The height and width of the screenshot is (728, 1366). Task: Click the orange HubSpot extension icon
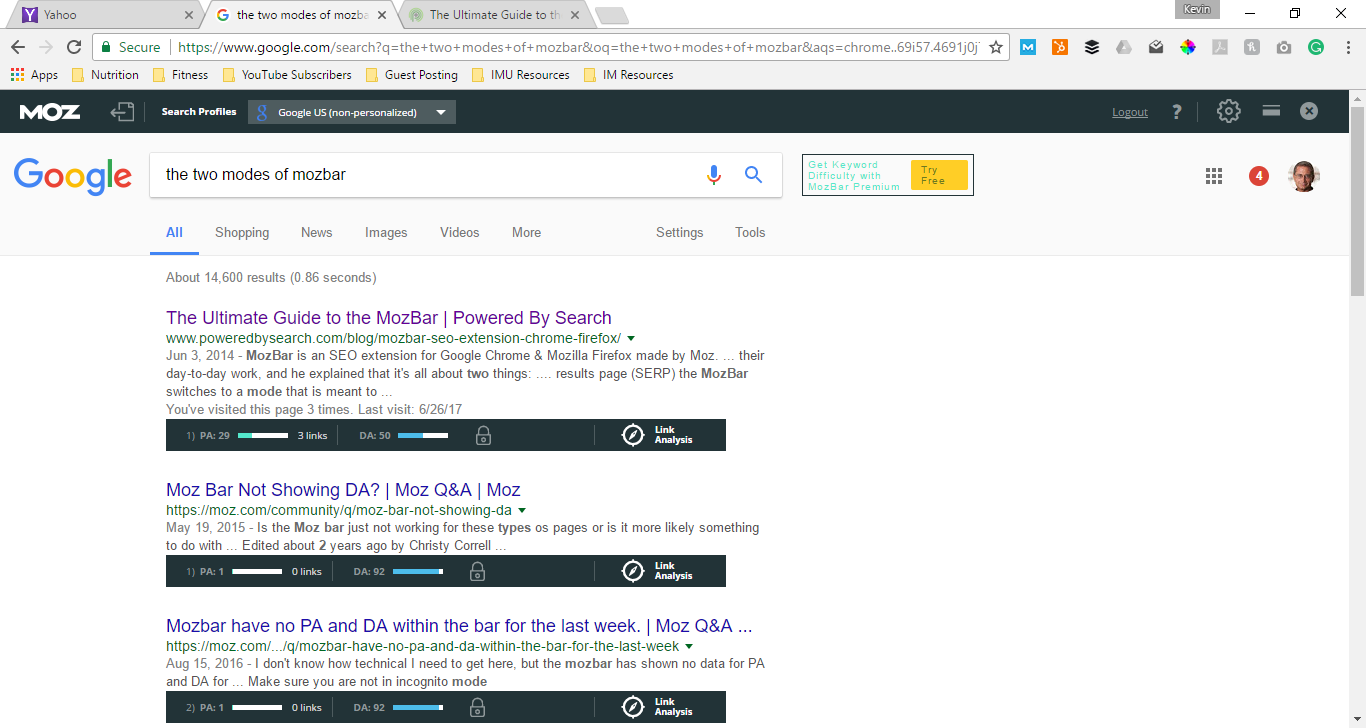pos(1060,47)
